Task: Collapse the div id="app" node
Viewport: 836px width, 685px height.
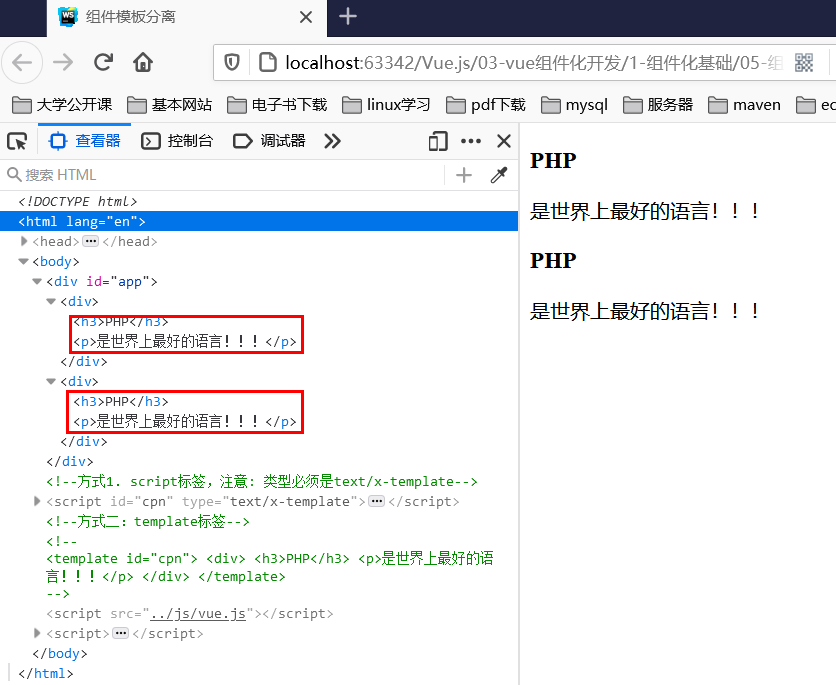Action: [x=37, y=281]
